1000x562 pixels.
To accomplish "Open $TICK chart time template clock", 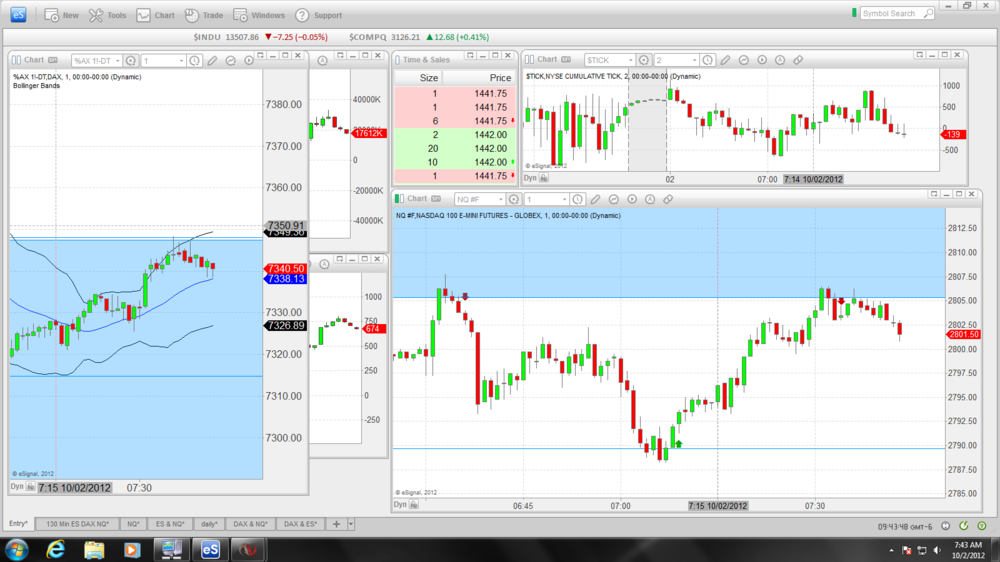I will pyautogui.click(x=708, y=60).
